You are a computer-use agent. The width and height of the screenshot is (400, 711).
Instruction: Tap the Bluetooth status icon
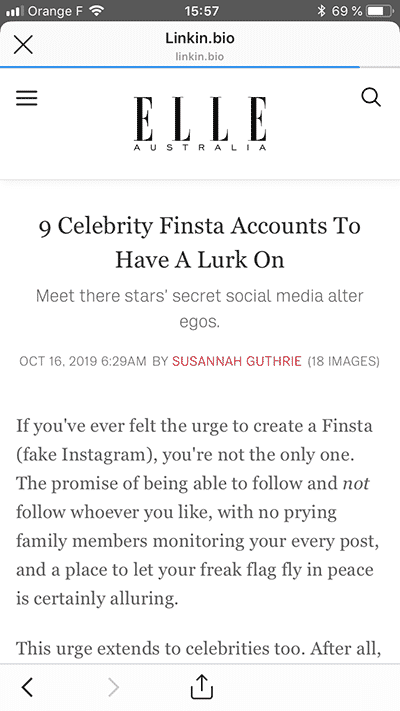pos(321,10)
